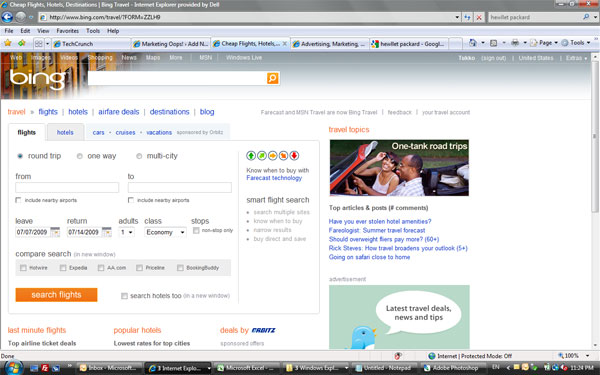
Task: Open Microsoft Excel taskbar button
Action: click(246, 368)
